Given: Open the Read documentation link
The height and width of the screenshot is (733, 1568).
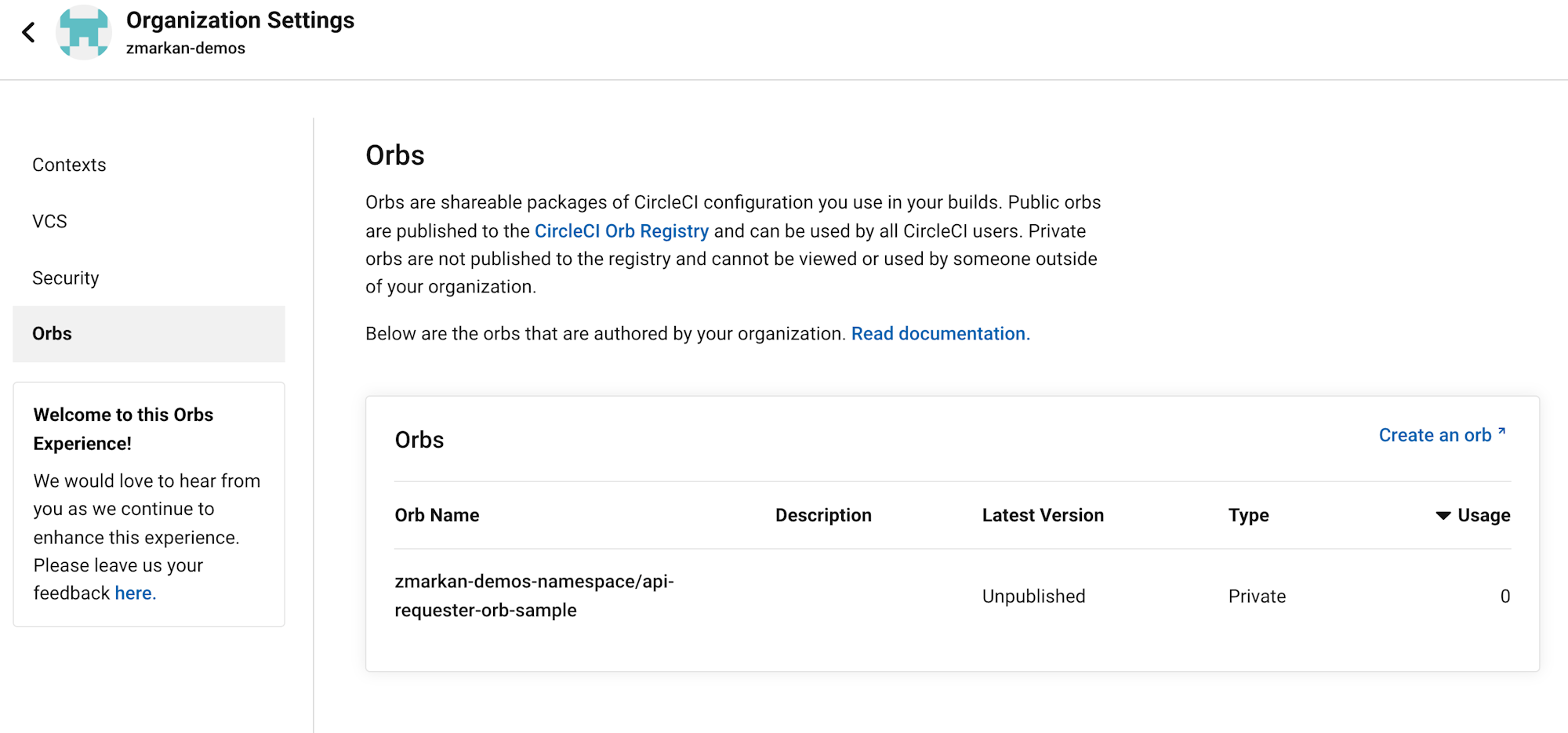Looking at the screenshot, I should pyautogui.click(x=940, y=333).
